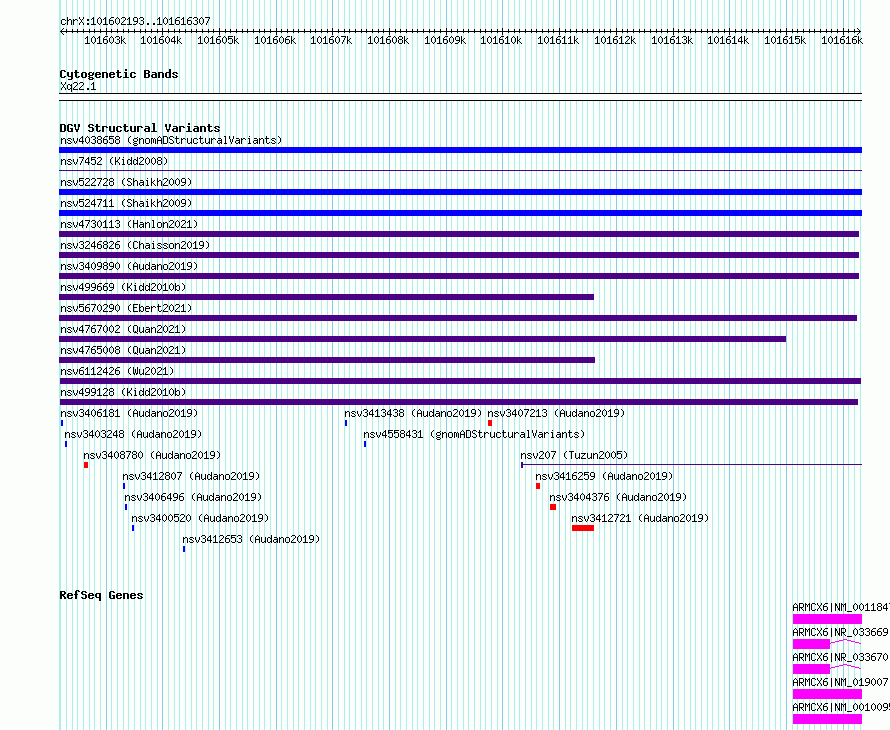Open nsv524711 (Shaikh2009) variant
This screenshot has width=890, height=730.
[x=126, y=203]
